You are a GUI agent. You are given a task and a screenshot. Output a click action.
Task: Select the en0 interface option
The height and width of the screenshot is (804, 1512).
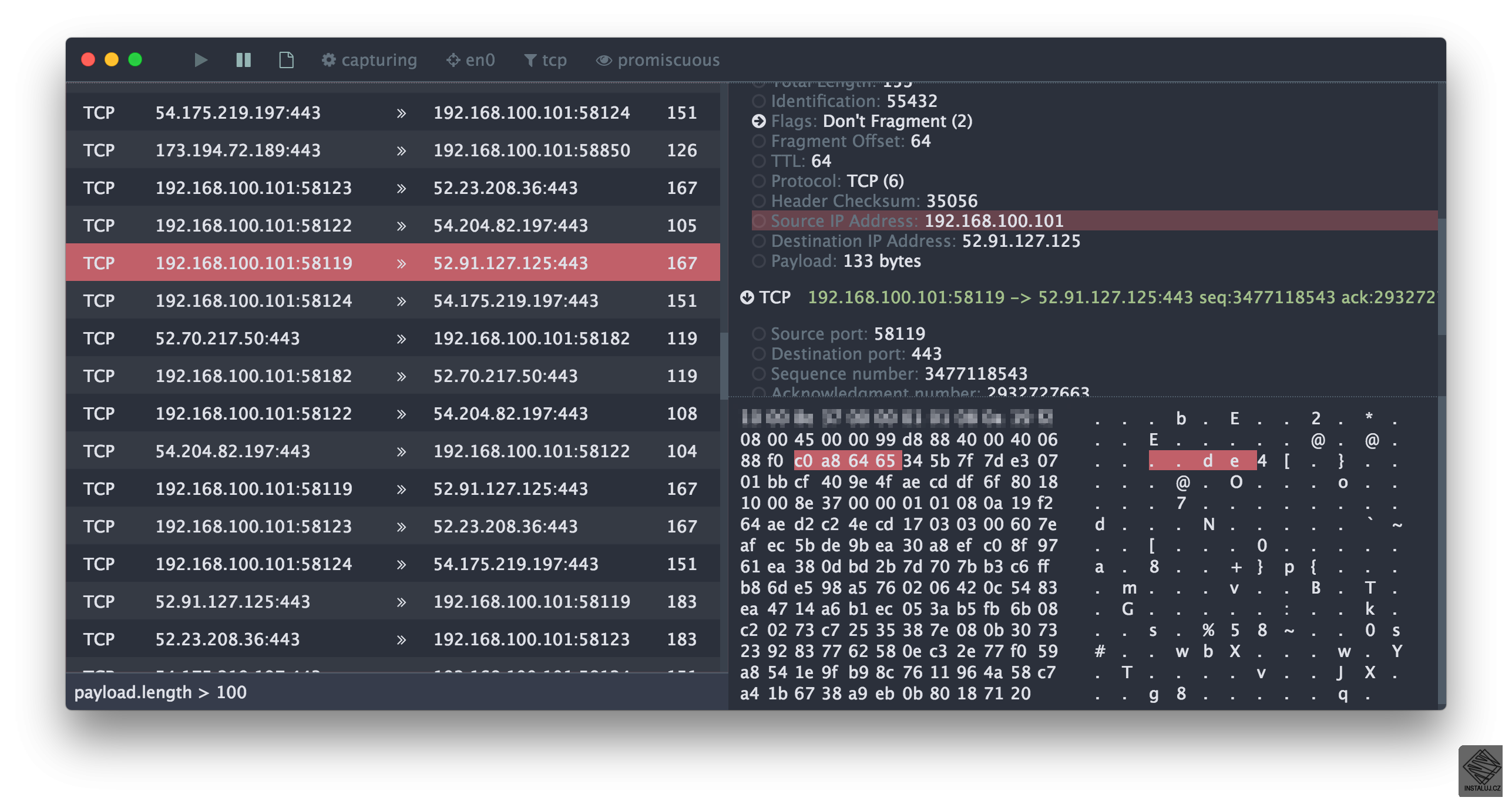click(x=471, y=60)
